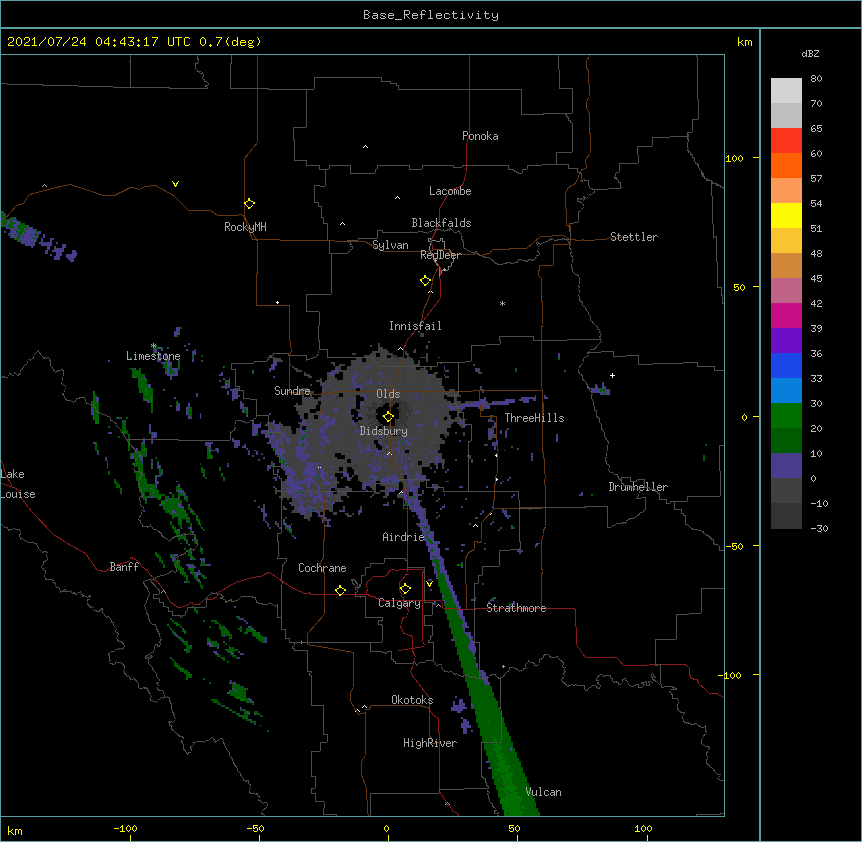Click the yellow V marker east of Calgary

pyautogui.click(x=429, y=584)
